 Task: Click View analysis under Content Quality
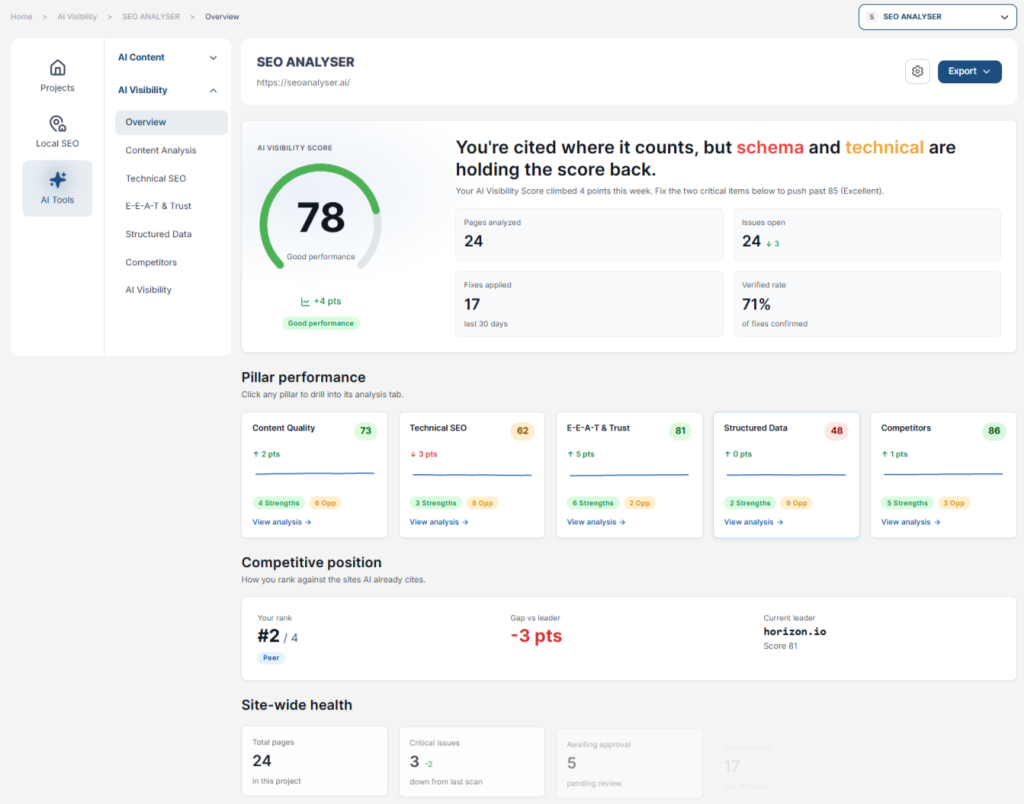281,522
